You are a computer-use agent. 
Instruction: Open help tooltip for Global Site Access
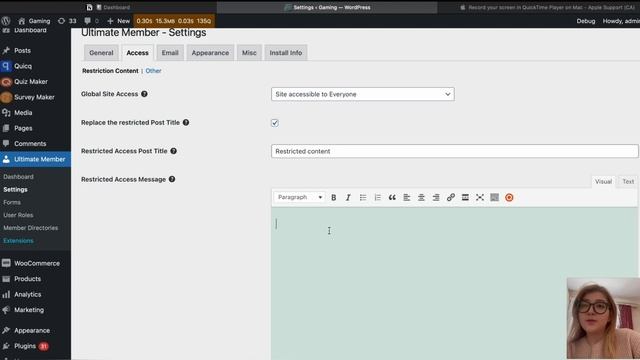(x=144, y=94)
